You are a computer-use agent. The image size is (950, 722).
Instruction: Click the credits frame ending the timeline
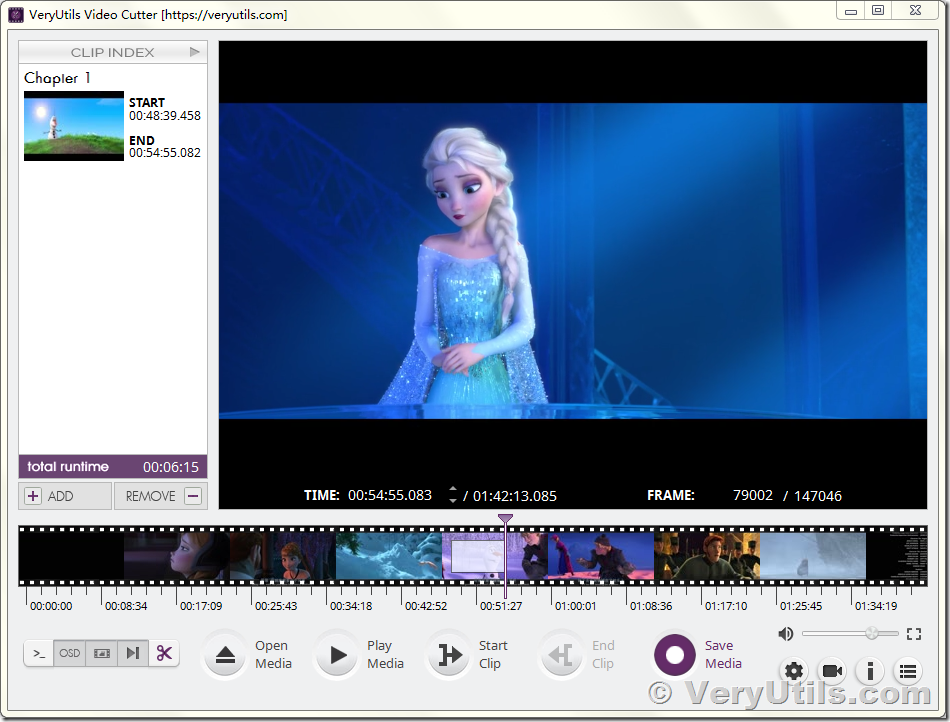[897, 556]
